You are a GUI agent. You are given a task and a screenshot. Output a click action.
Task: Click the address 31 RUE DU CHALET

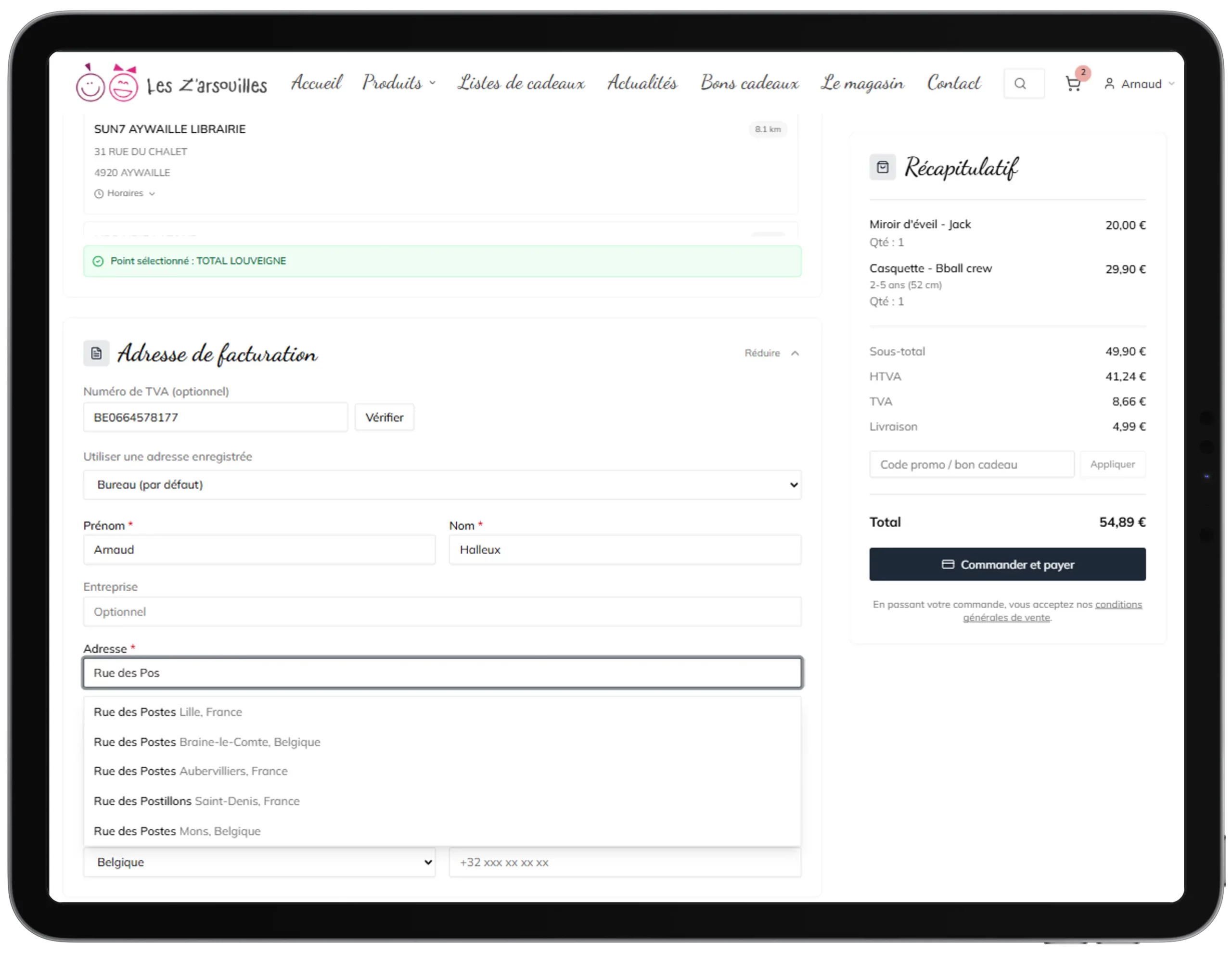coord(141,152)
